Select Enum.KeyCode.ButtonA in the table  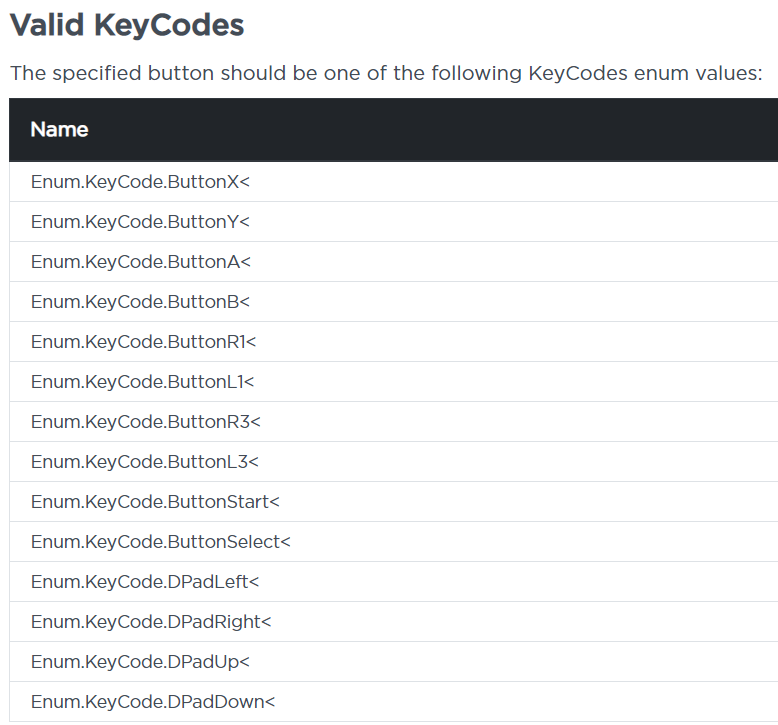click(140, 262)
